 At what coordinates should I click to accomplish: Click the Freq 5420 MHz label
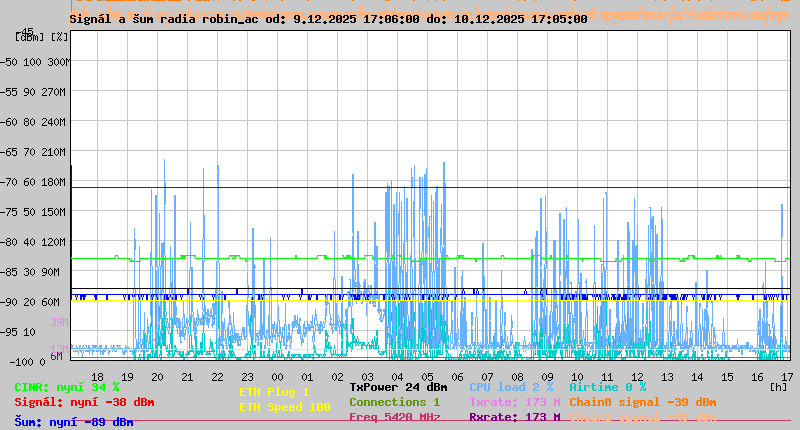click(x=394, y=417)
